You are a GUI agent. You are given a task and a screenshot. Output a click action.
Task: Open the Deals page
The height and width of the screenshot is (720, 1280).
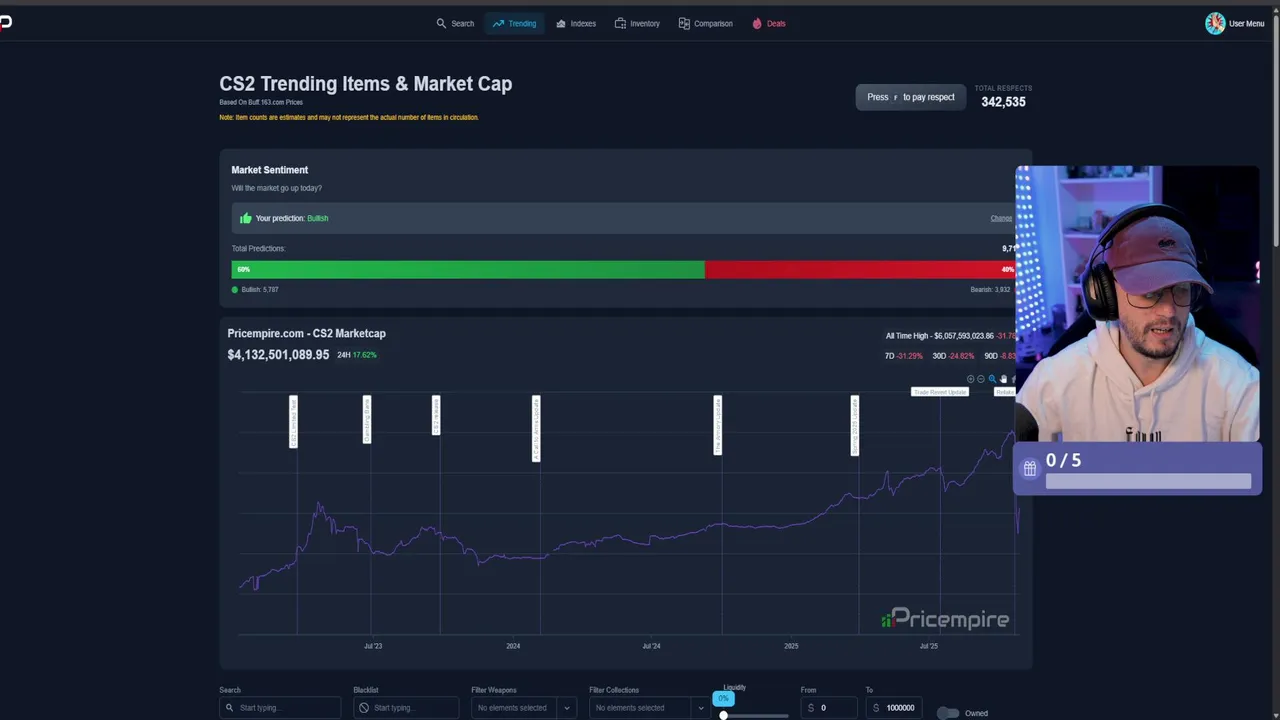click(x=768, y=23)
